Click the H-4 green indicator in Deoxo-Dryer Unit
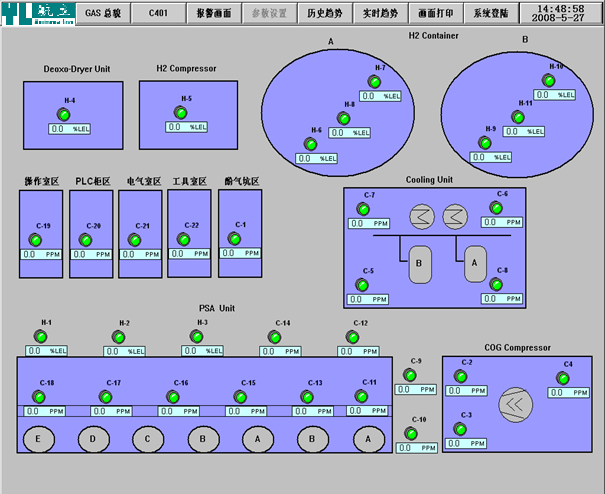The image size is (605, 494). (x=70, y=116)
